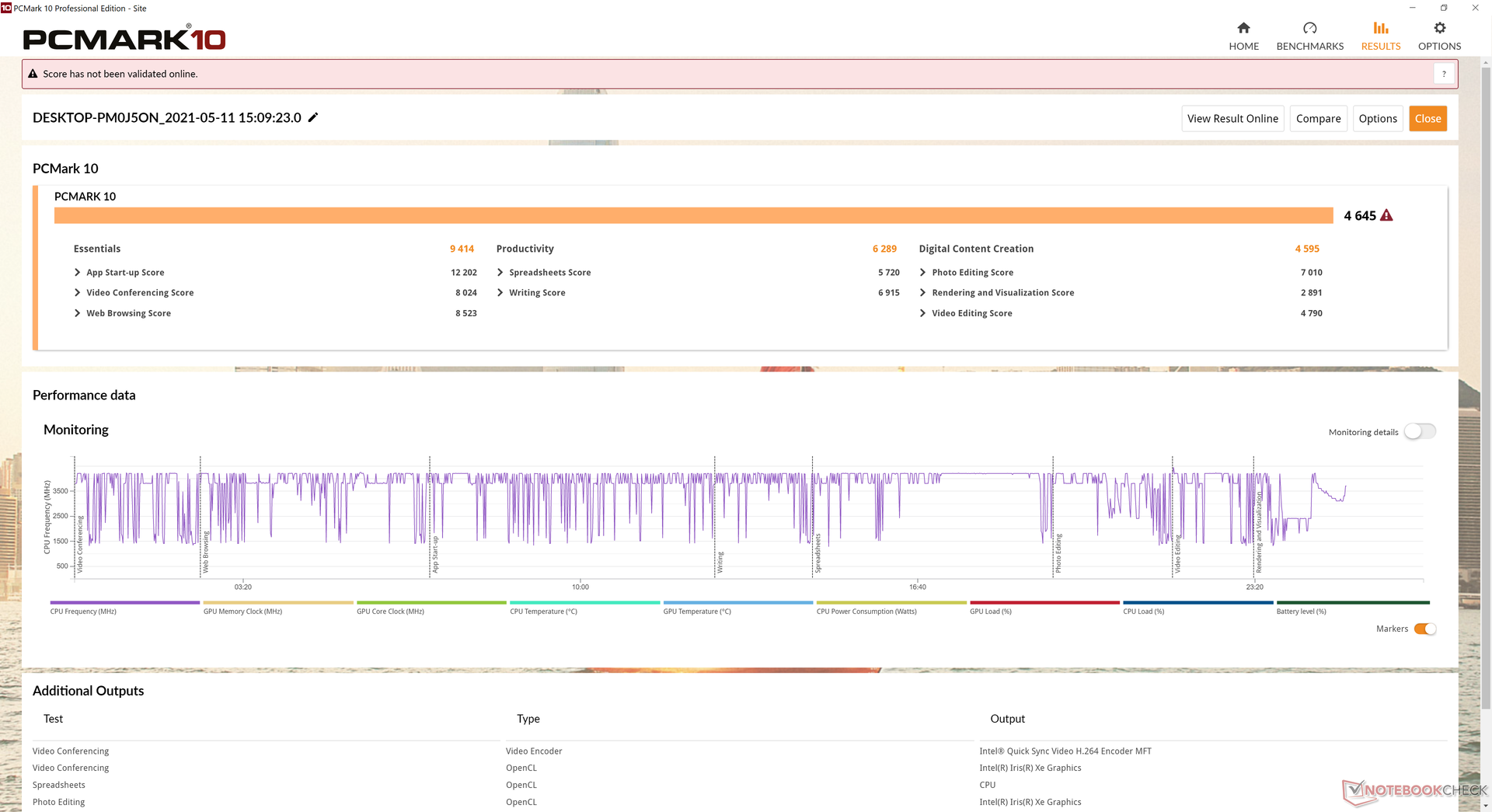The width and height of the screenshot is (1492, 812).
Task: Click the PCMark app icon in the title bar
Action: 6,8
